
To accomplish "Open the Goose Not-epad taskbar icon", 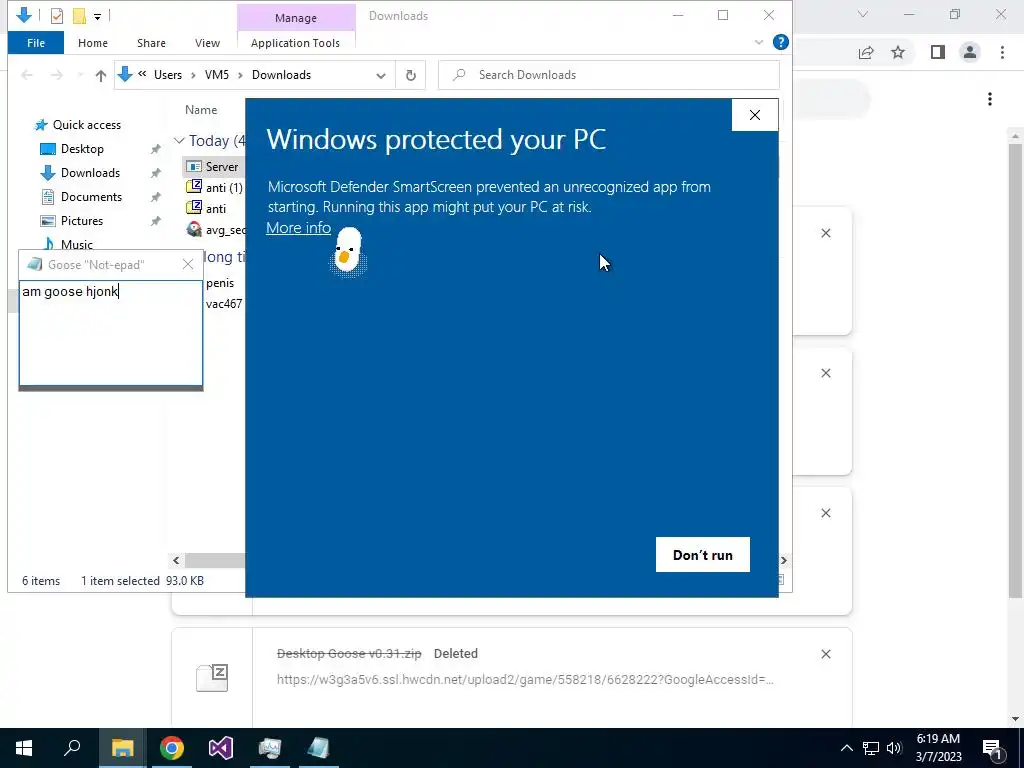I will 319,748.
